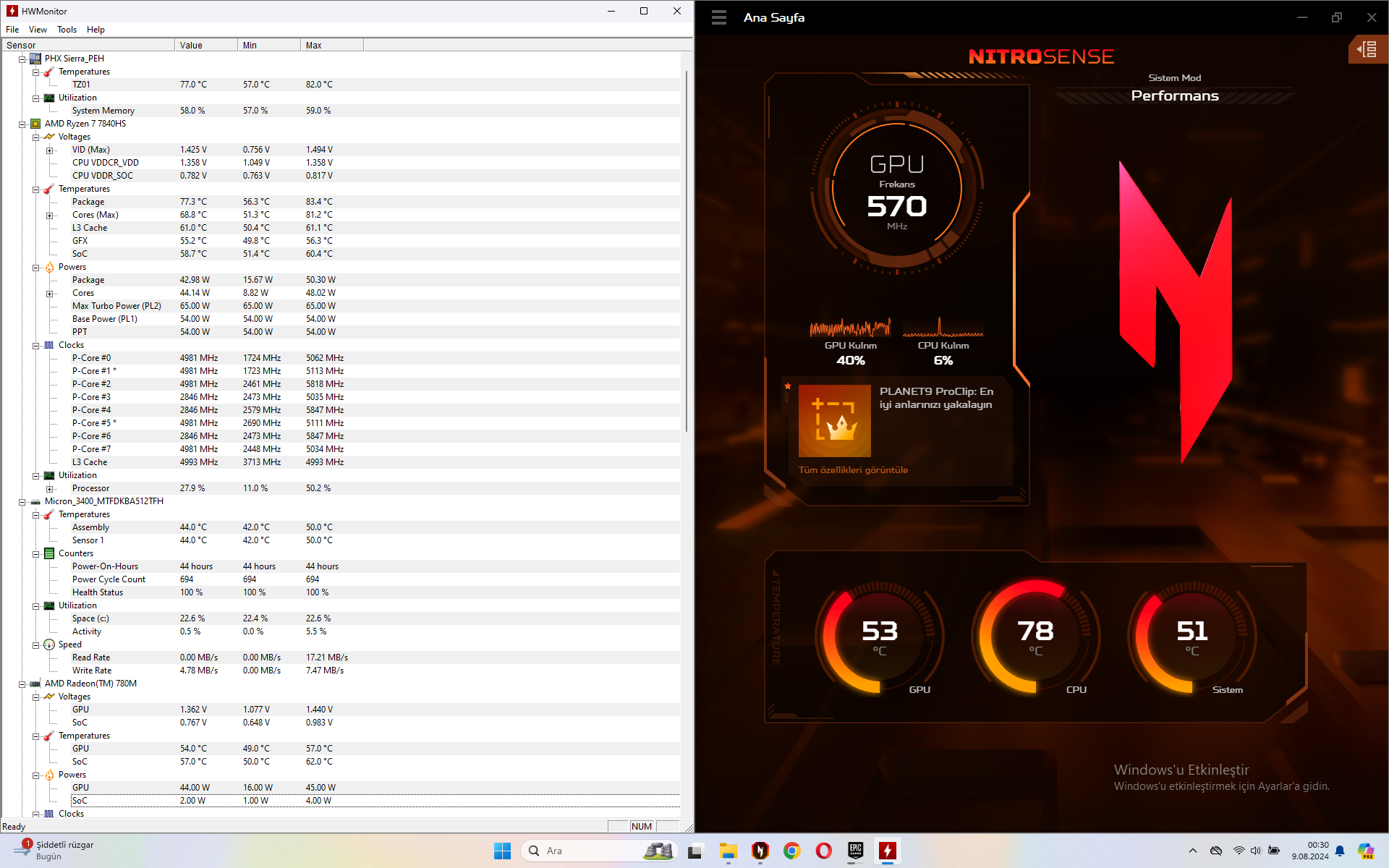Open the clock showing 00:30

coord(1310,851)
